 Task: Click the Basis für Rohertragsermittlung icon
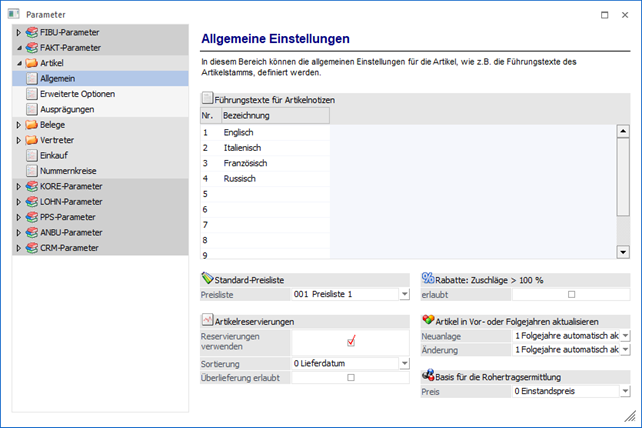(x=427, y=375)
